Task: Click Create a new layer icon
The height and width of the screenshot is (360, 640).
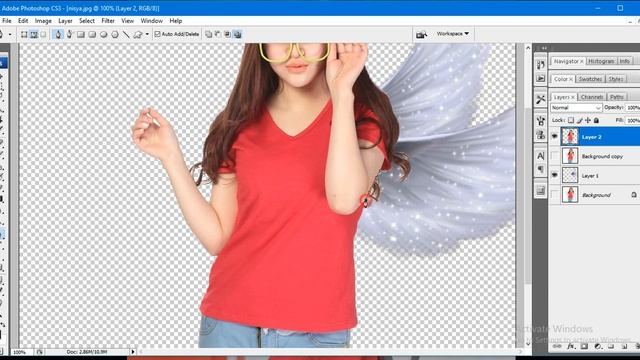Action: [x=624, y=347]
